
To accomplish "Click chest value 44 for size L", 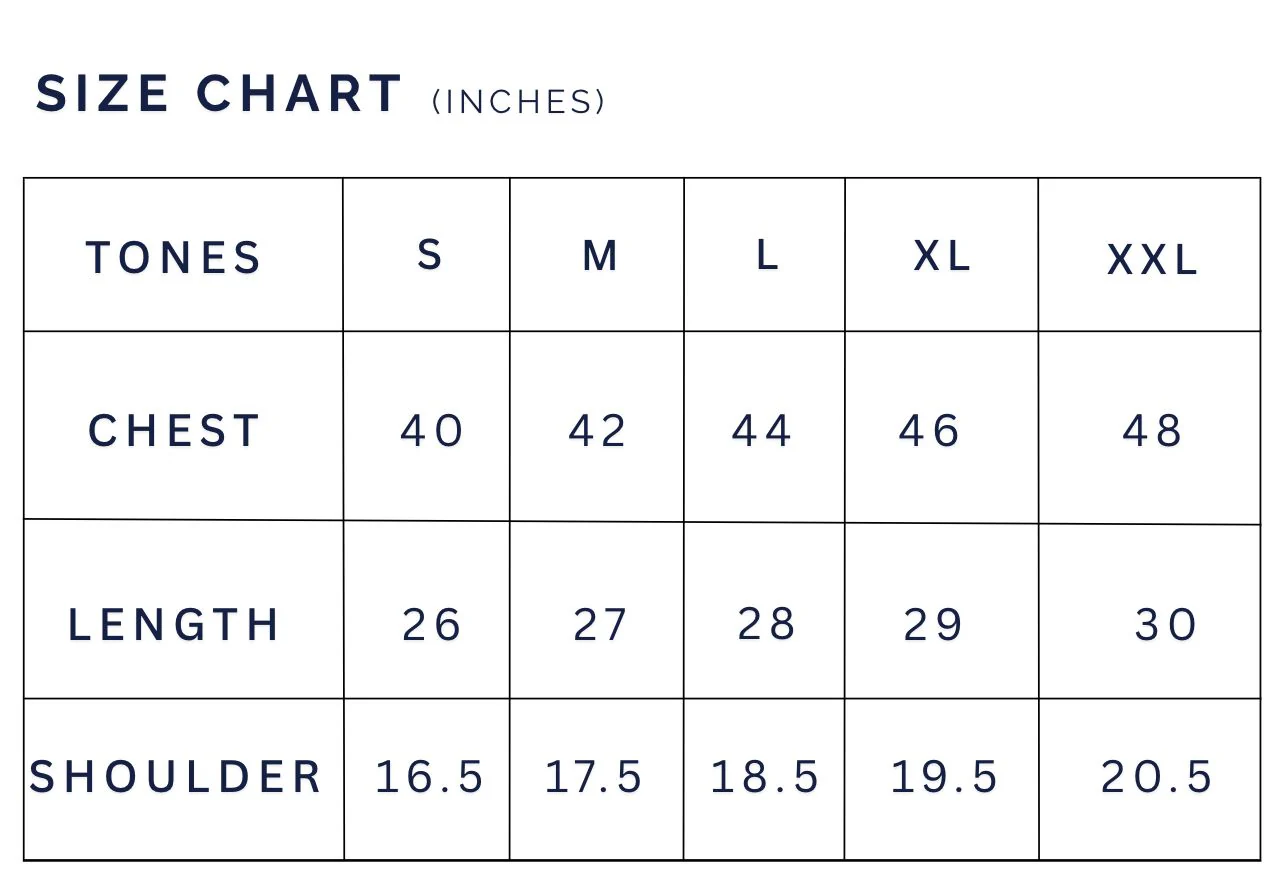I will [x=762, y=432].
